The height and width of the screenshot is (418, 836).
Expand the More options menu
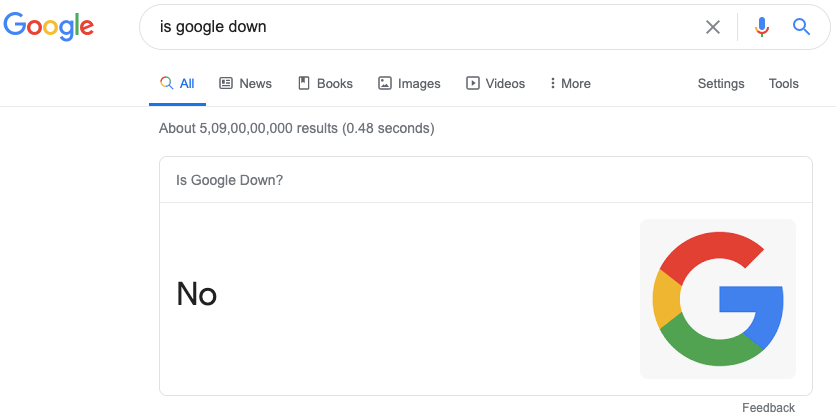click(570, 84)
